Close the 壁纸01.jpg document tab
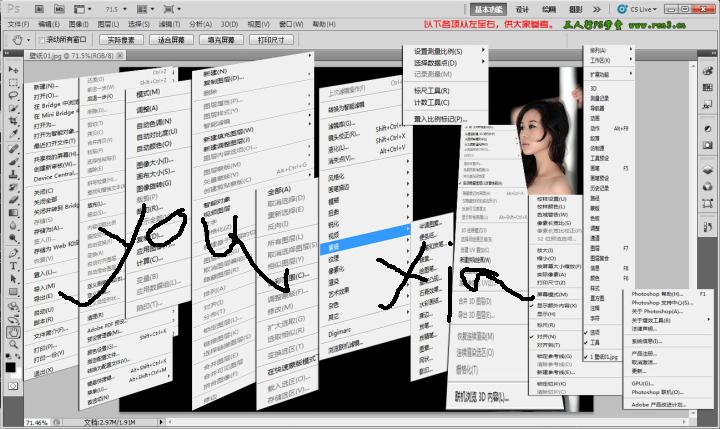Image resolution: width=720 pixels, height=429 pixels. [x=120, y=55]
